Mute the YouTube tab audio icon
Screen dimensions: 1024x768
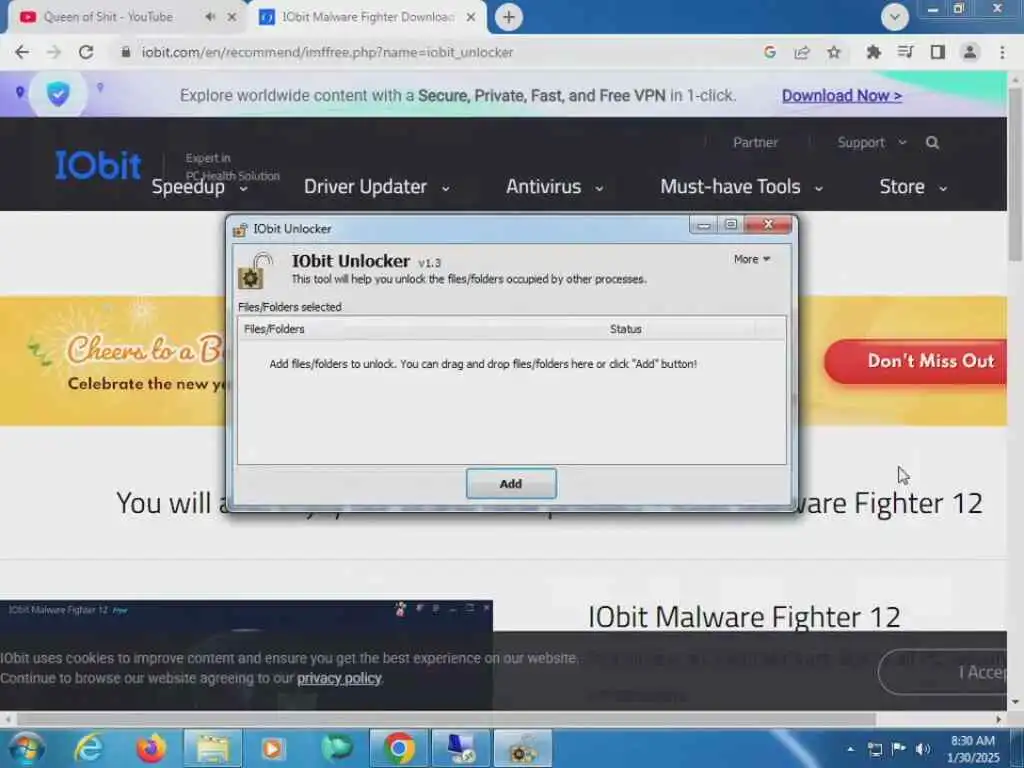point(210,17)
